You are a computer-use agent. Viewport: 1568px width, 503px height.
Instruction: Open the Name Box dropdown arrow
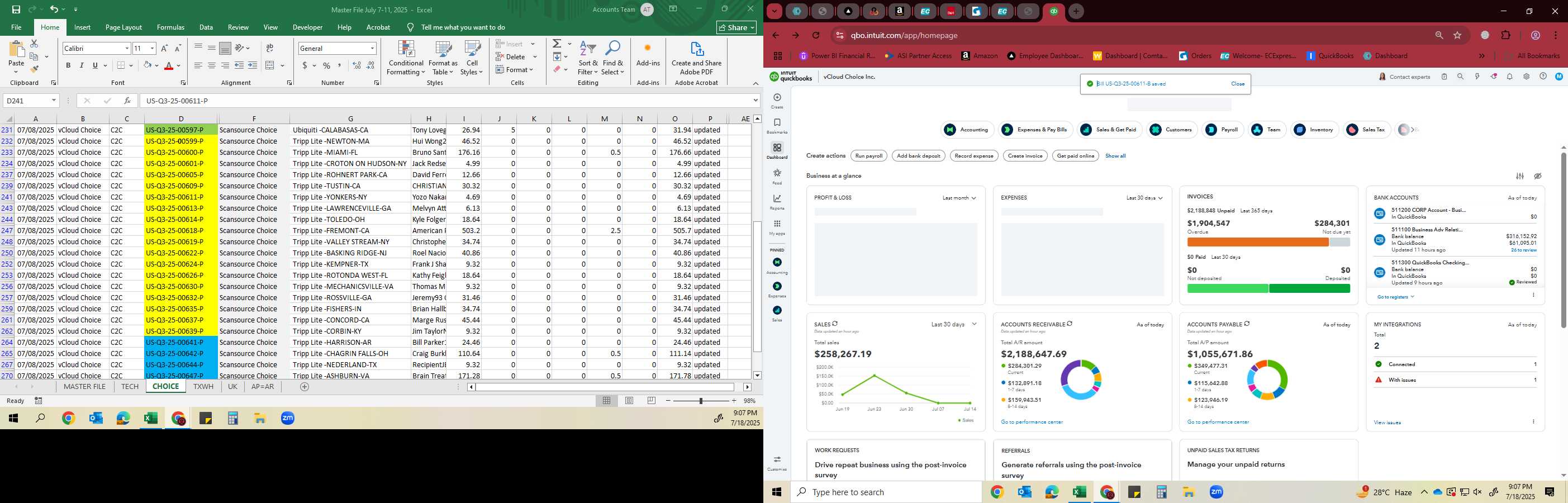(x=54, y=101)
